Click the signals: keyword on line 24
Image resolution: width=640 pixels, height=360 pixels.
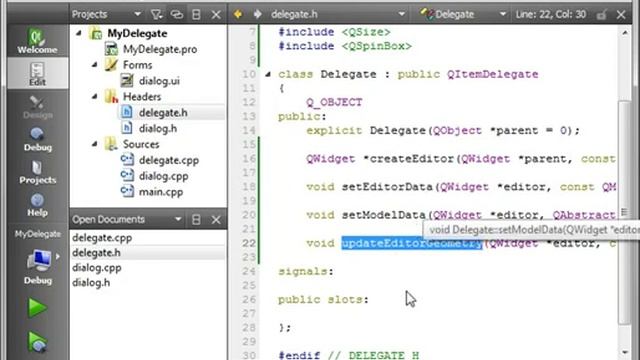(x=306, y=271)
